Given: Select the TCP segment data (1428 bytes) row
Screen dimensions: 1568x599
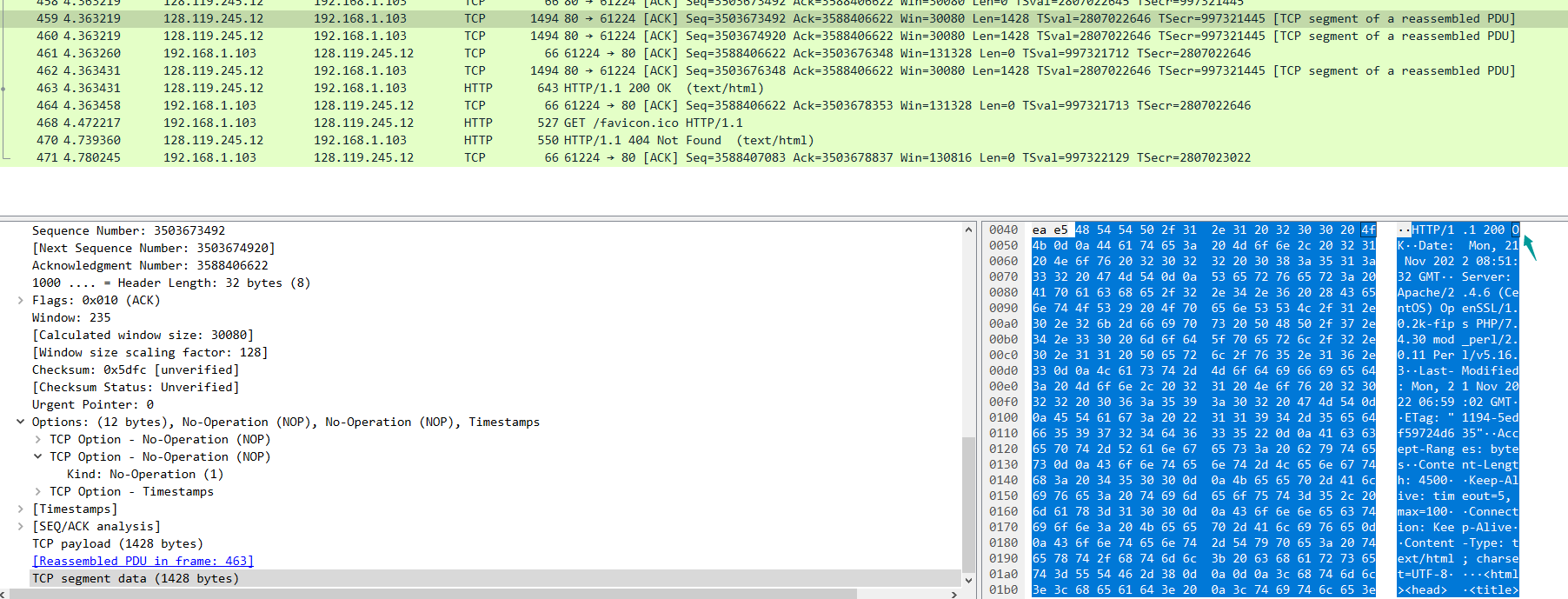Looking at the screenshot, I should pyautogui.click(x=135, y=578).
